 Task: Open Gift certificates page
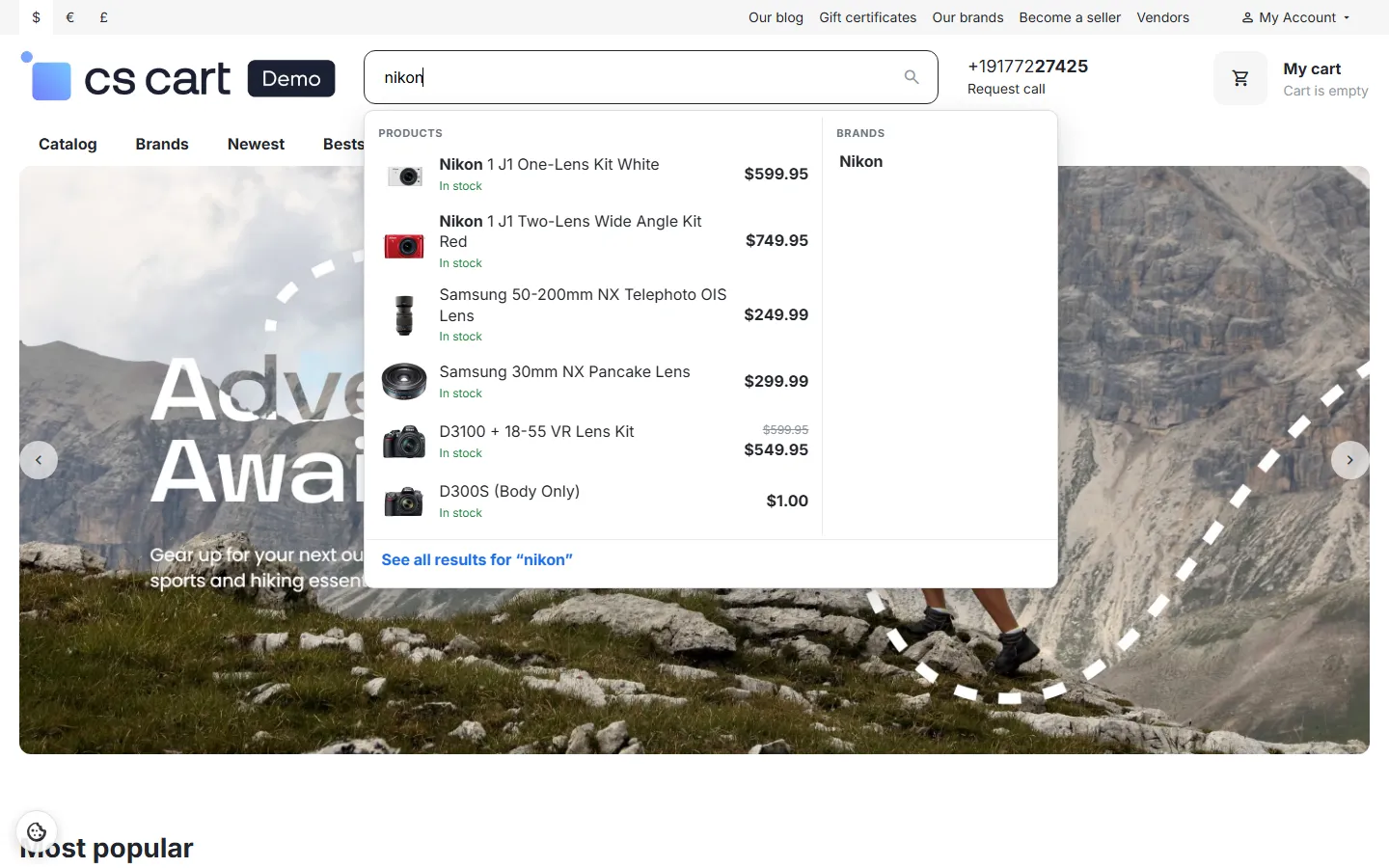pos(868,17)
